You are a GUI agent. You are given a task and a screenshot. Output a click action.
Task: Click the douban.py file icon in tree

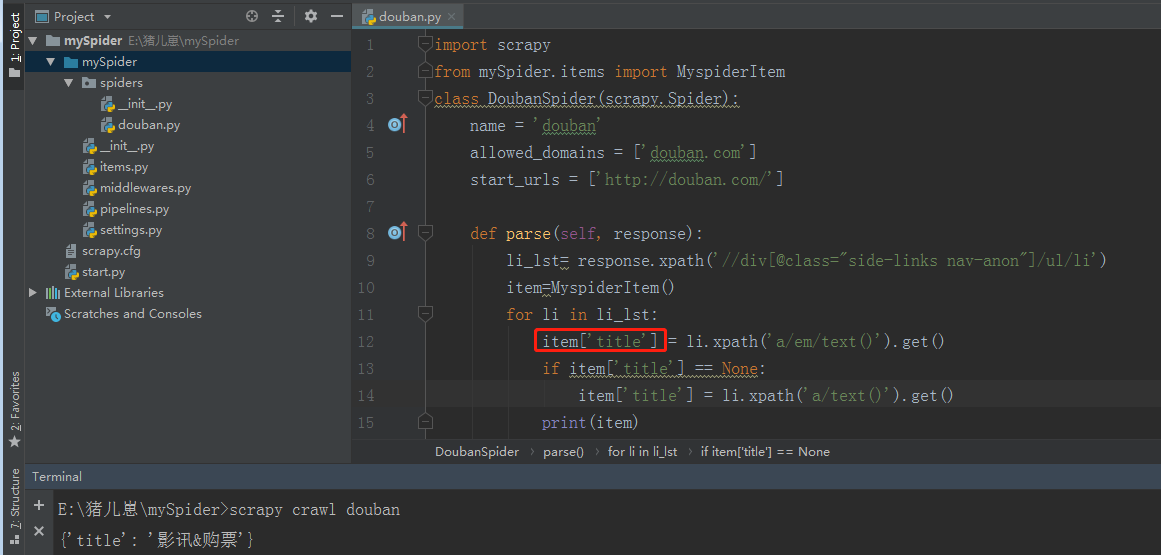tap(107, 125)
